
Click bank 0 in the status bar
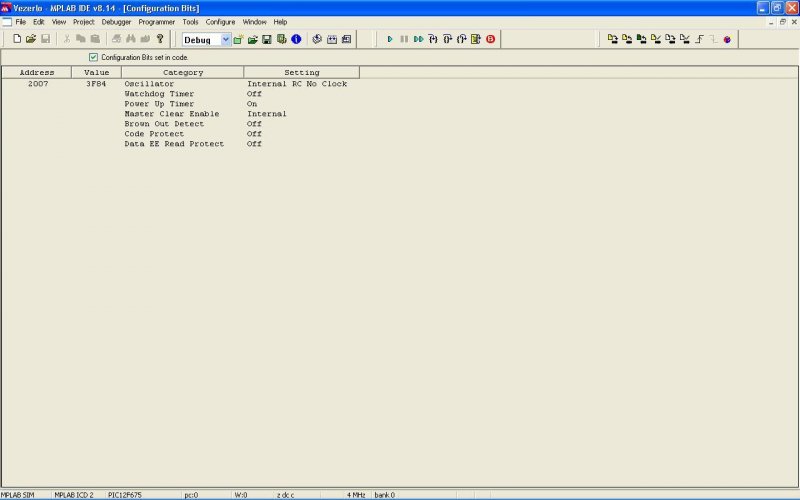pos(384,495)
